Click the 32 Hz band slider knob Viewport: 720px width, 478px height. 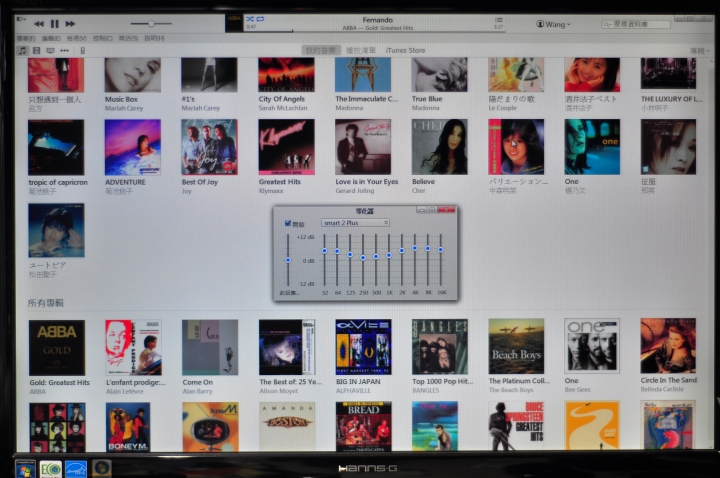pos(324,251)
